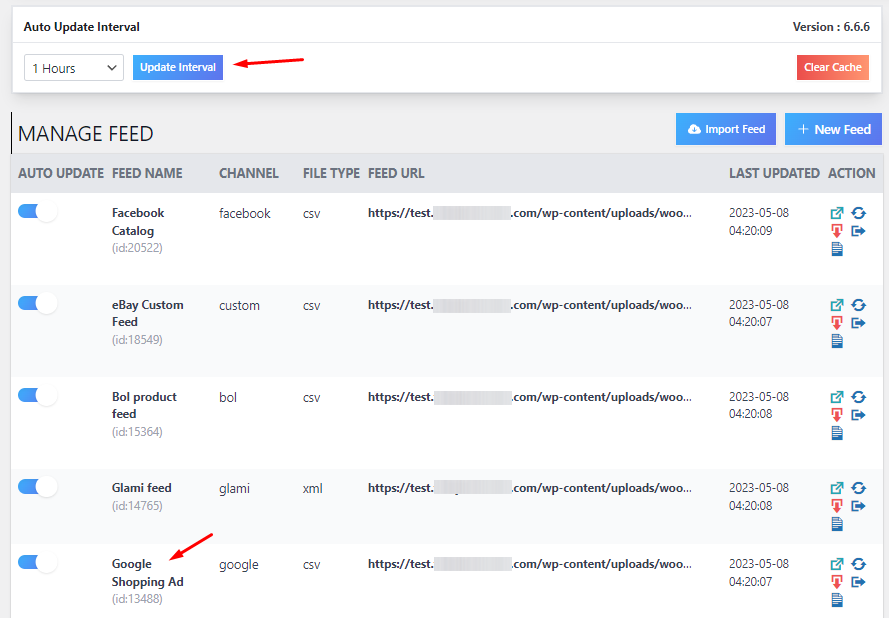Click the Bol product feed name

(x=144, y=405)
